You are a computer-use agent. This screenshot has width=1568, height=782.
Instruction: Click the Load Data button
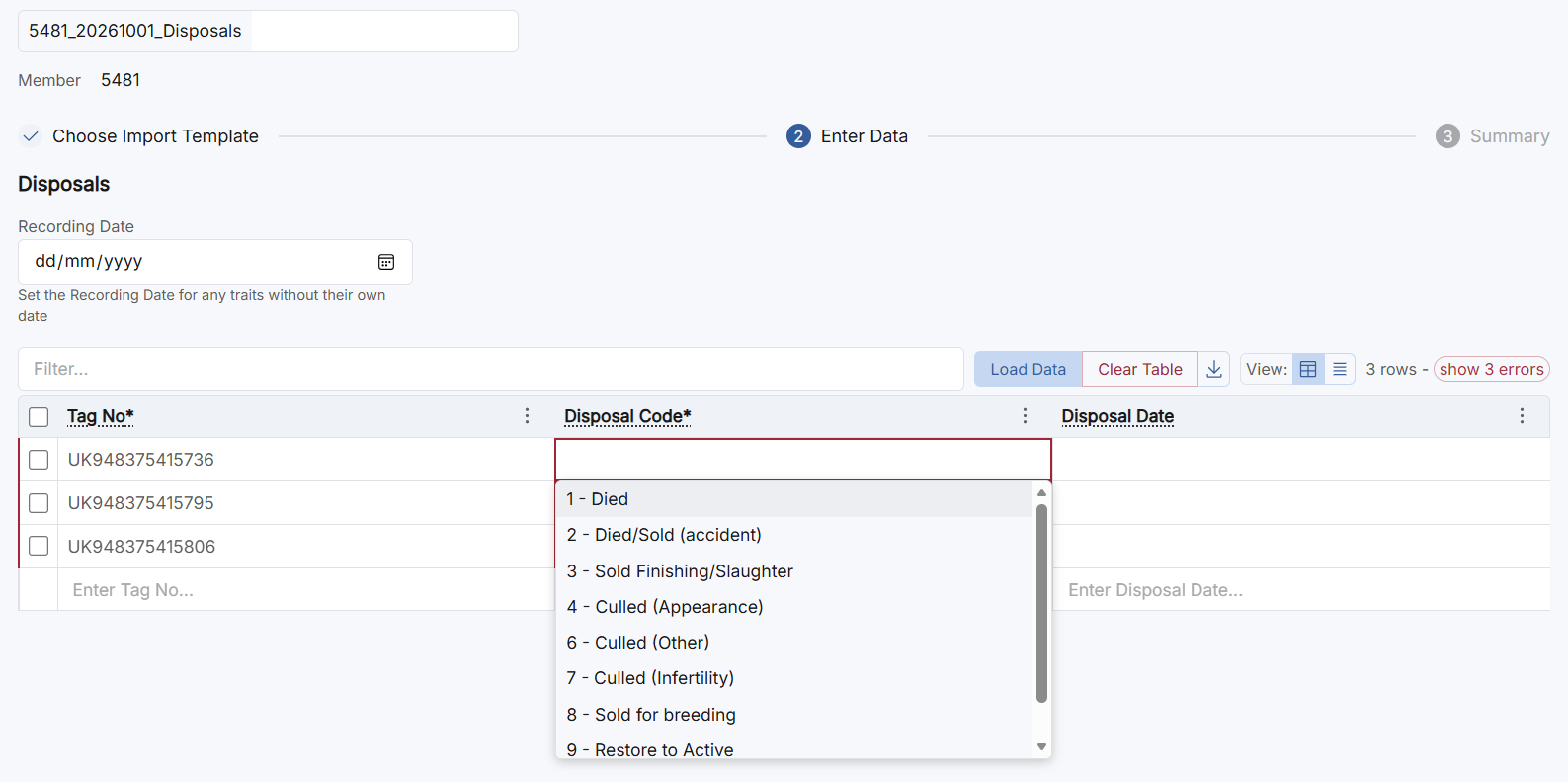click(1029, 369)
